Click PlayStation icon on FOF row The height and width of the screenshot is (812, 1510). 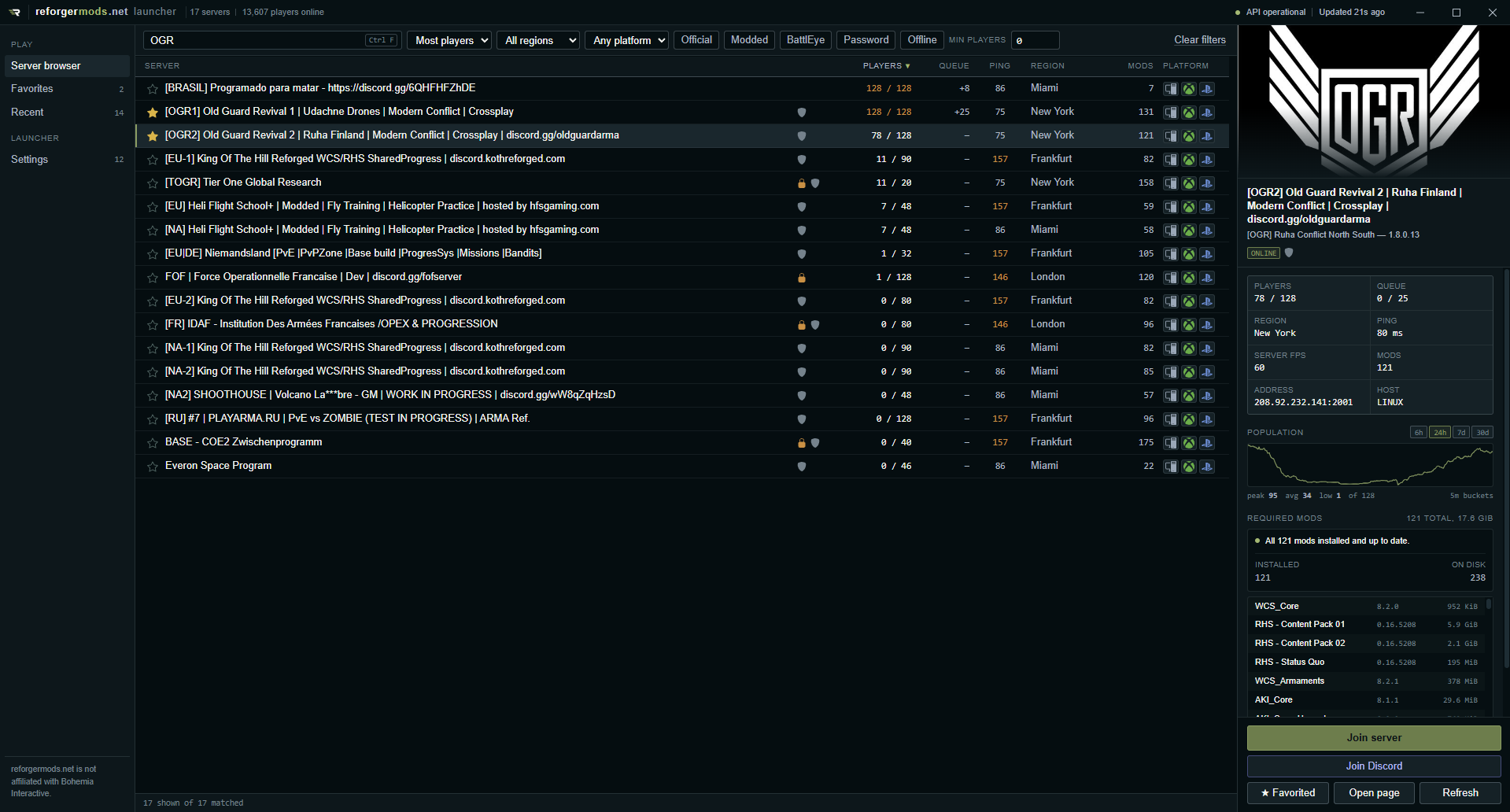[1207, 278]
